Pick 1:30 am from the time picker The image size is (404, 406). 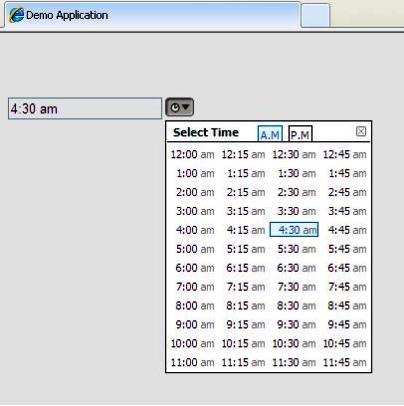click(297, 174)
